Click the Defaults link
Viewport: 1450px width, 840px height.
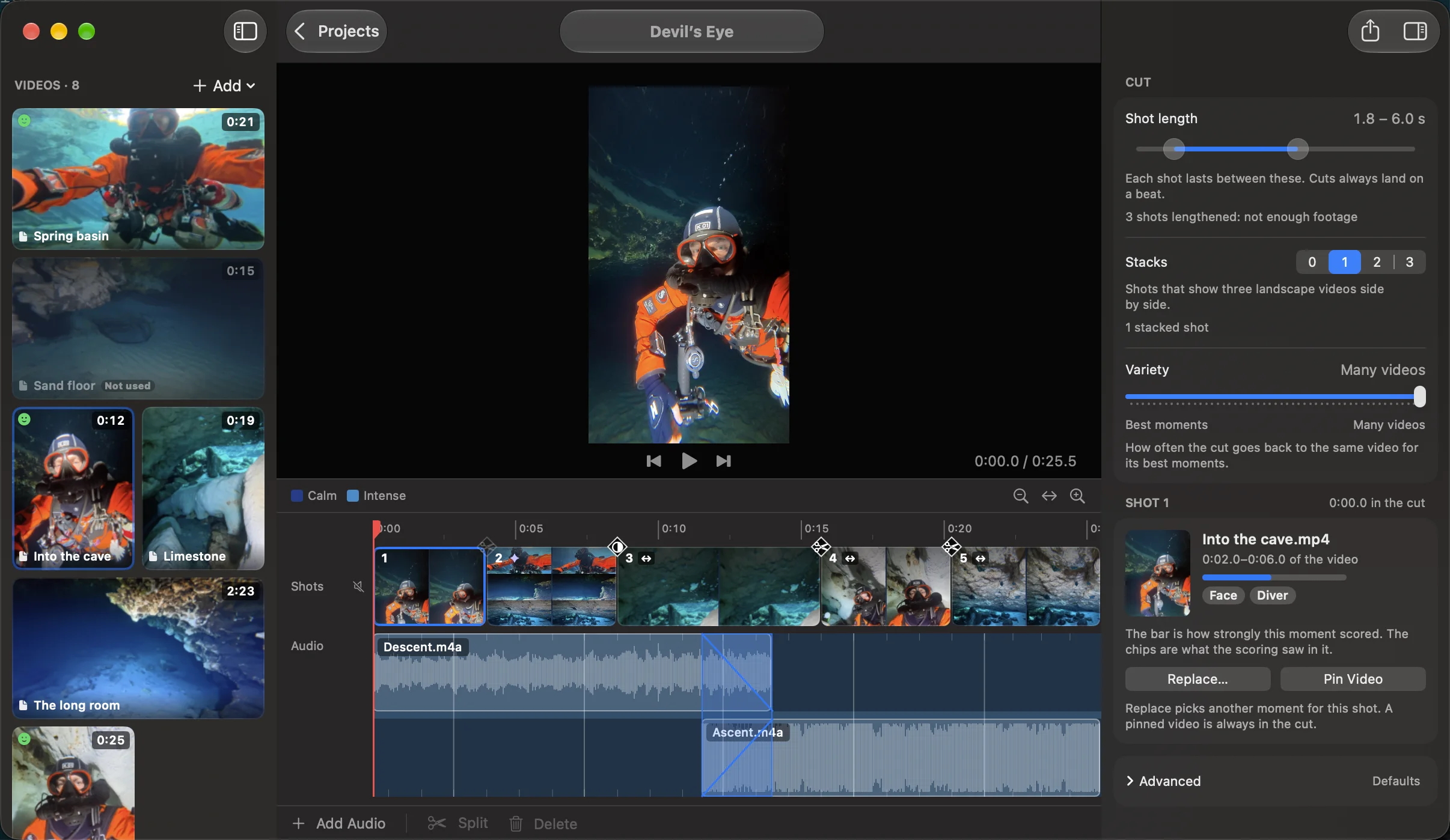click(x=1396, y=781)
